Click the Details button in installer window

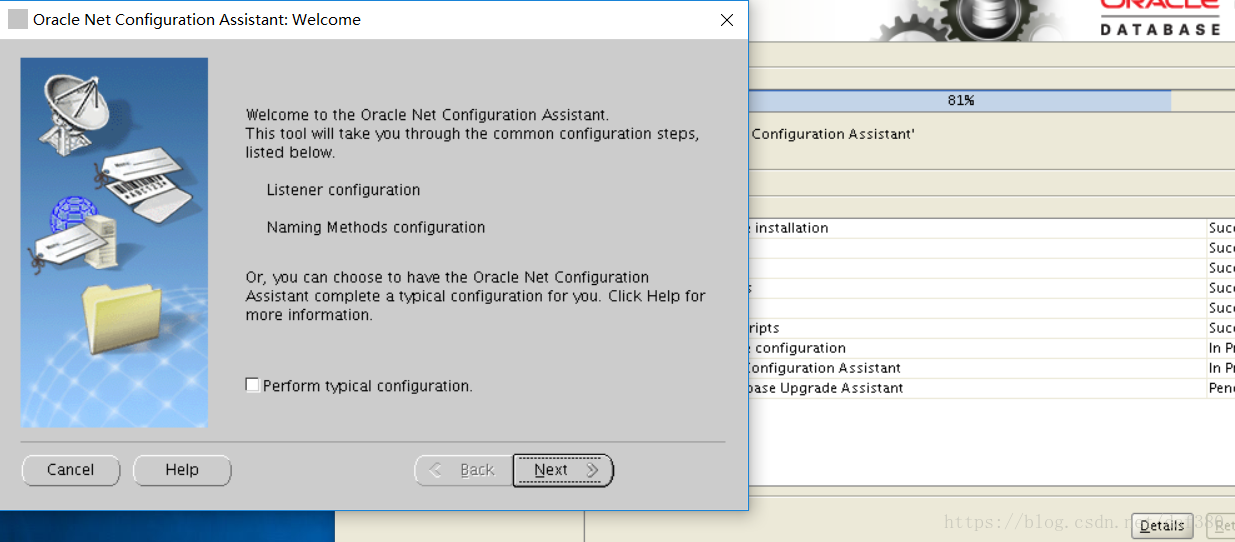[1162, 526]
